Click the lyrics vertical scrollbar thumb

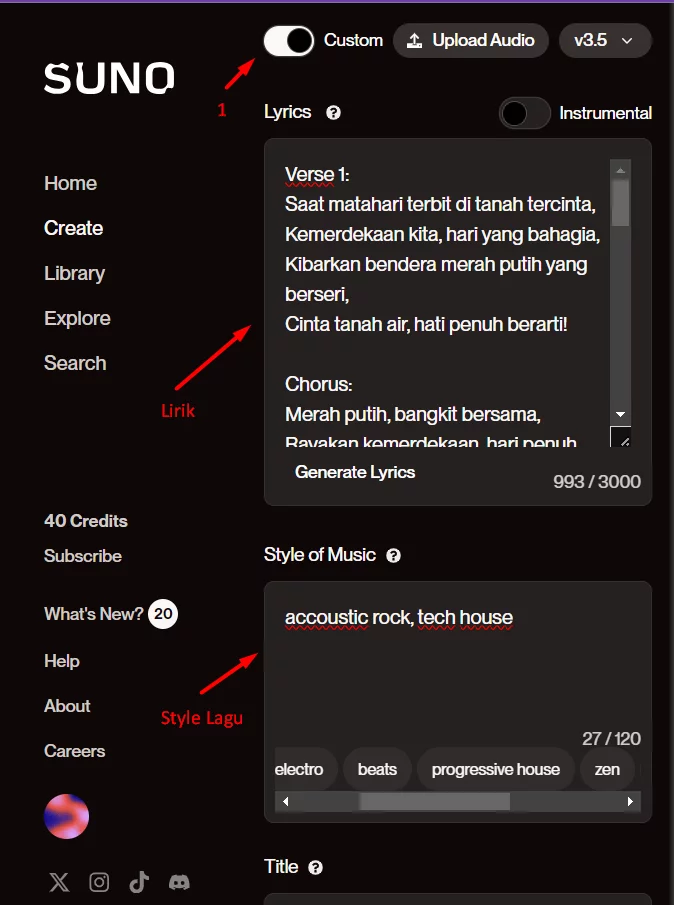620,203
